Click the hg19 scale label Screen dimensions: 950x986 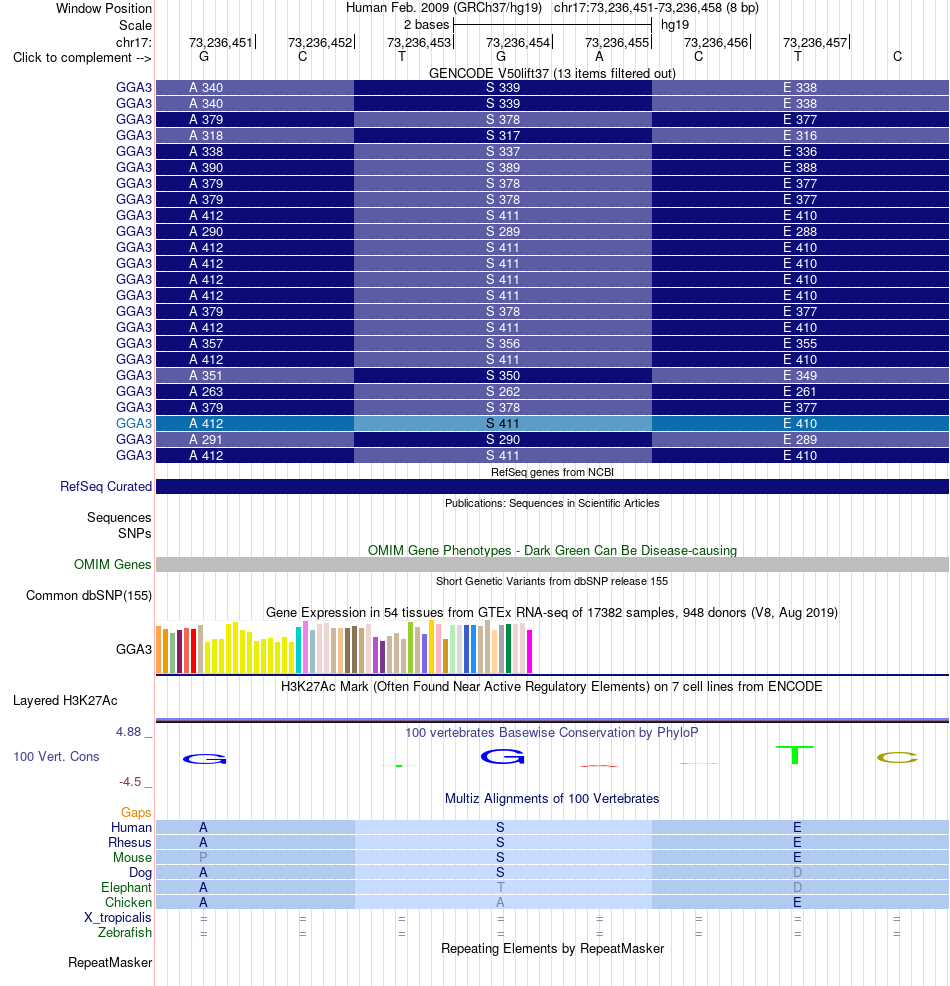point(675,25)
